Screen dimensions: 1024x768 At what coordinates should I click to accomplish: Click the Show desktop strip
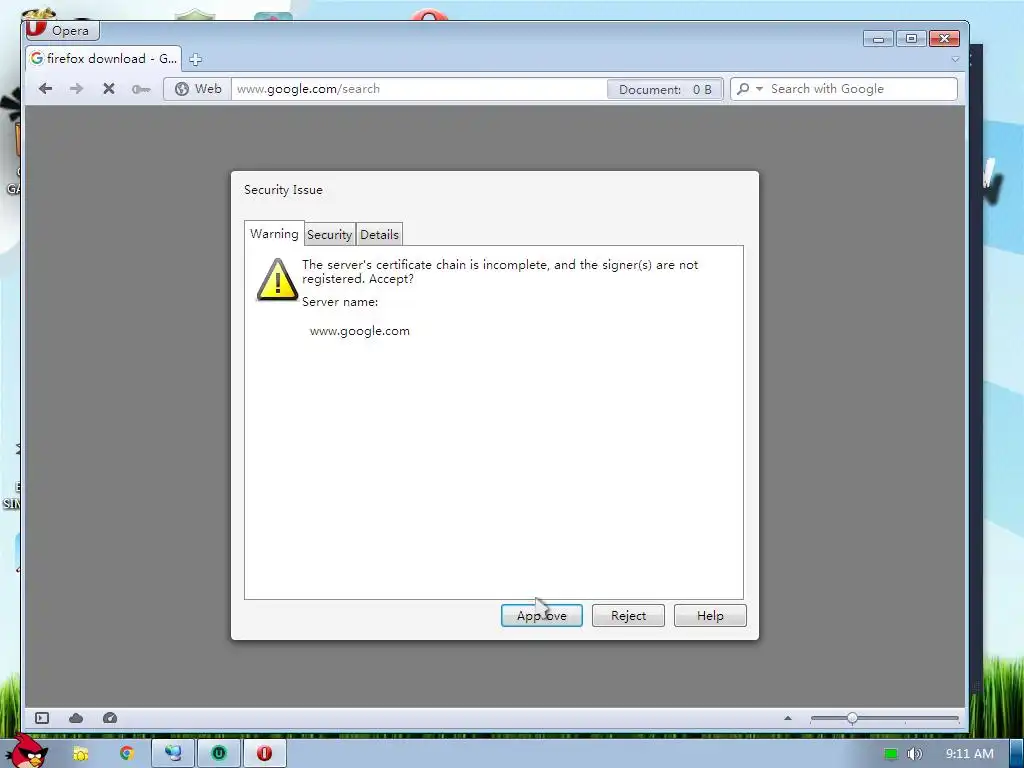[x=1017, y=754]
